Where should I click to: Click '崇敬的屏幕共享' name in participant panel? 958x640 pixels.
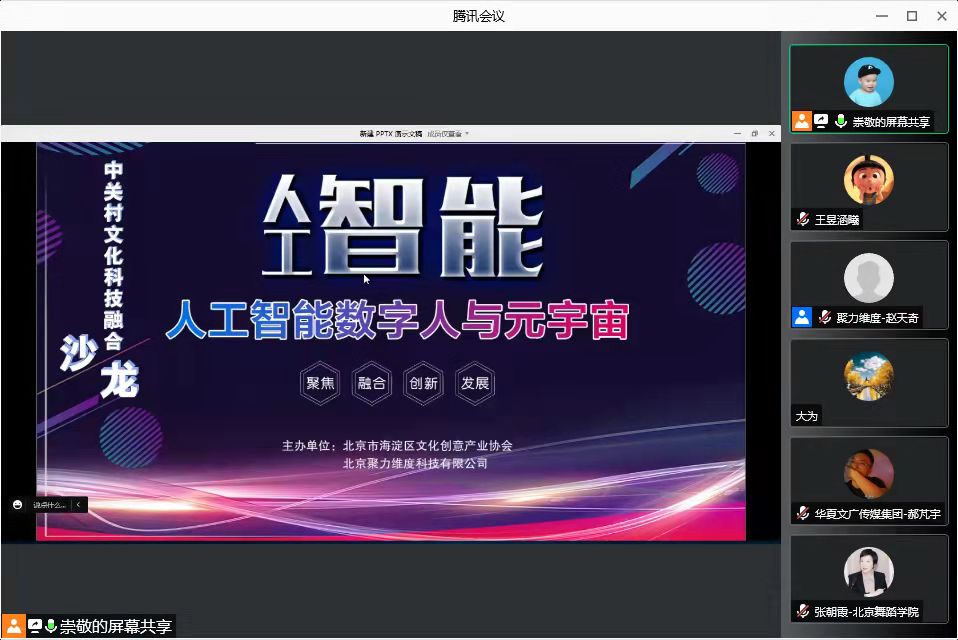coord(891,122)
